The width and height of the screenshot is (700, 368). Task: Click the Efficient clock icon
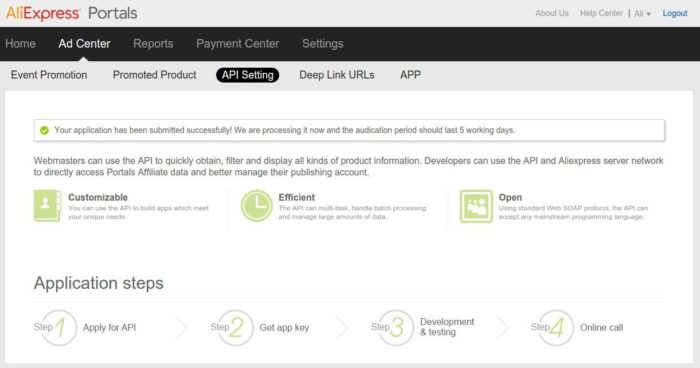(257, 206)
